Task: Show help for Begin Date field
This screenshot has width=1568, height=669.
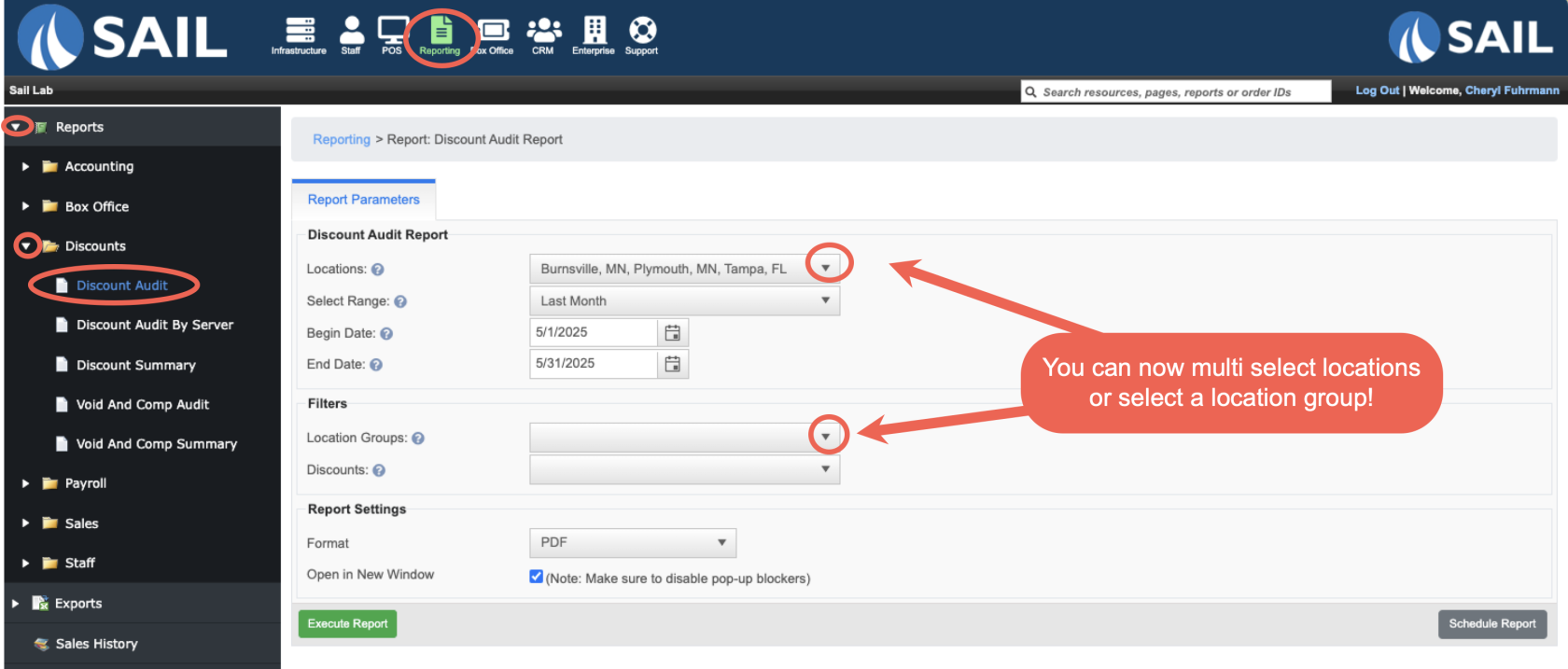Action: tap(386, 333)
